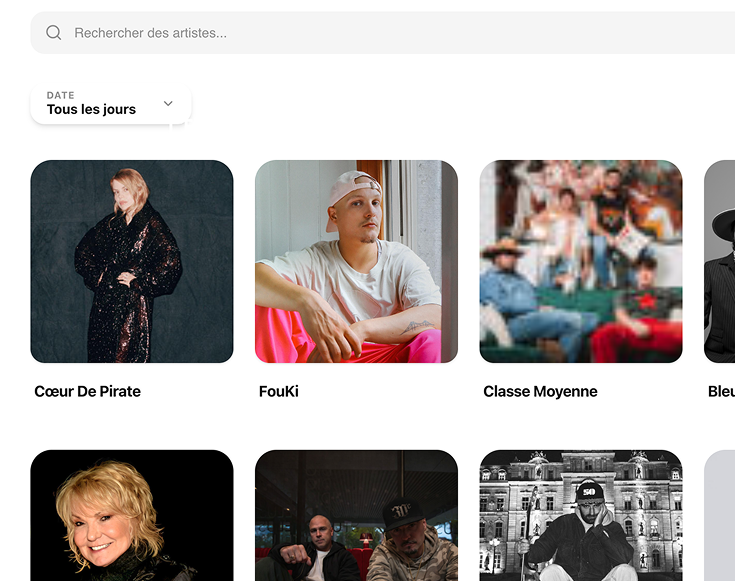Focus the Rechercher des artistes search field
This screenshot has height=581, width=735.
(382, 33)
